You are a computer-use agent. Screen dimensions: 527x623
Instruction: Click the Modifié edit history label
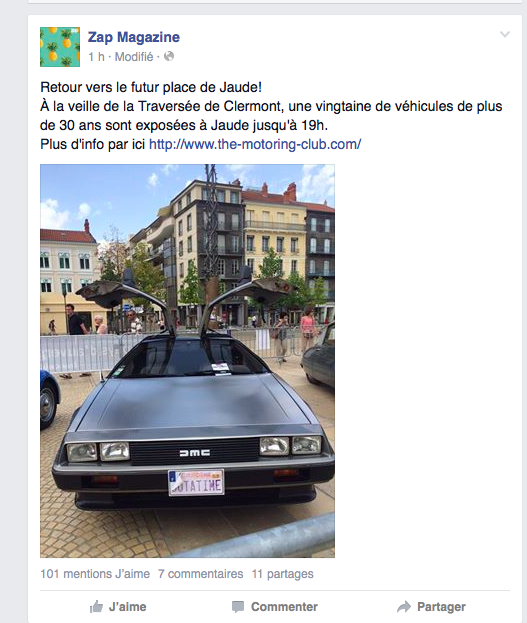coord(134,57)
